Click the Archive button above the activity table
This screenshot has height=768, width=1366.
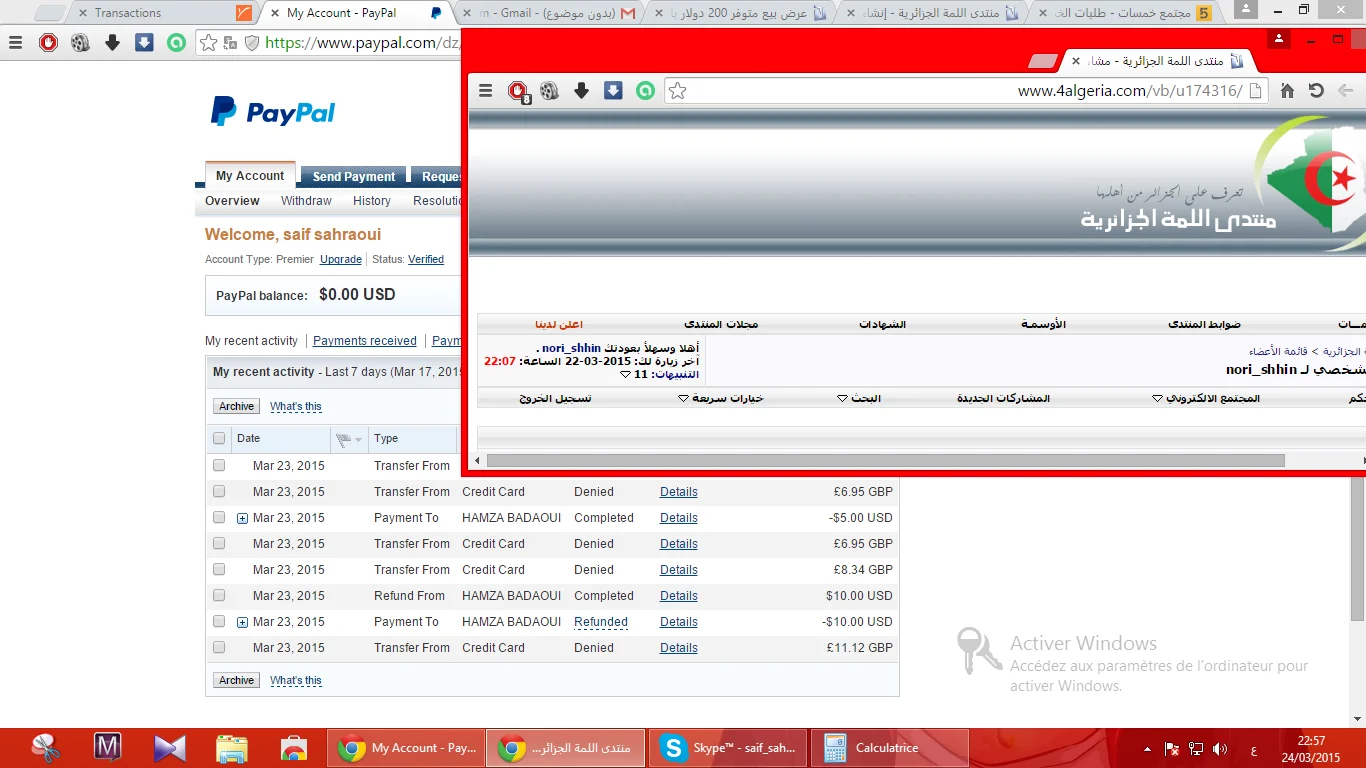pyautogui.click(x=237, y=406)
